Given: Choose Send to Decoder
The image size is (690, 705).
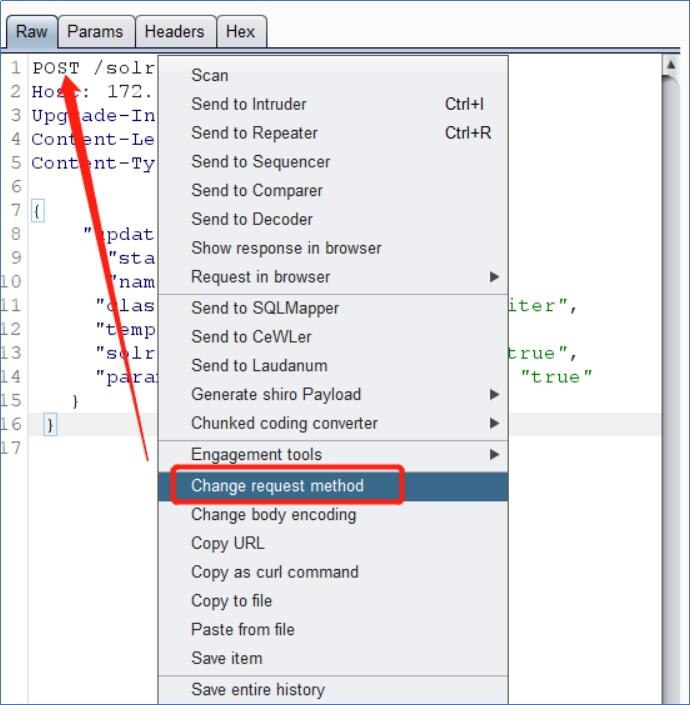Looking at the screenshot, I should click(333, 219).
